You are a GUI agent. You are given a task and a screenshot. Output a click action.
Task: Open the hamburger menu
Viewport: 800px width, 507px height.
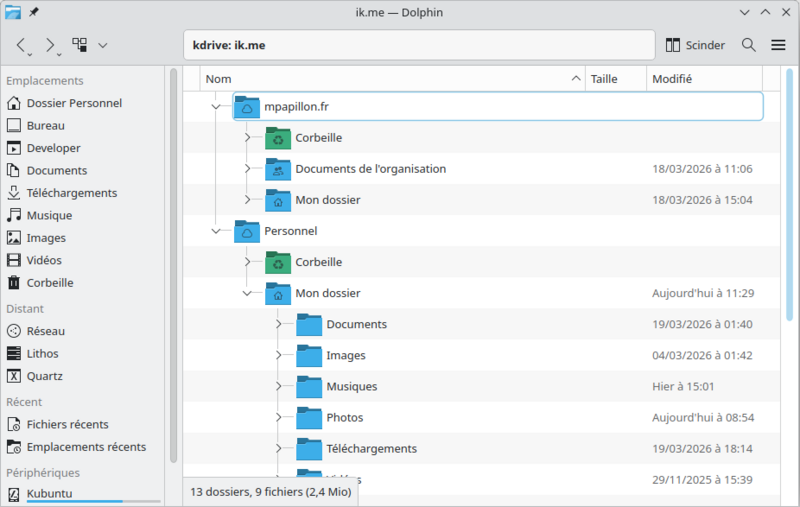tap(778, 45)
